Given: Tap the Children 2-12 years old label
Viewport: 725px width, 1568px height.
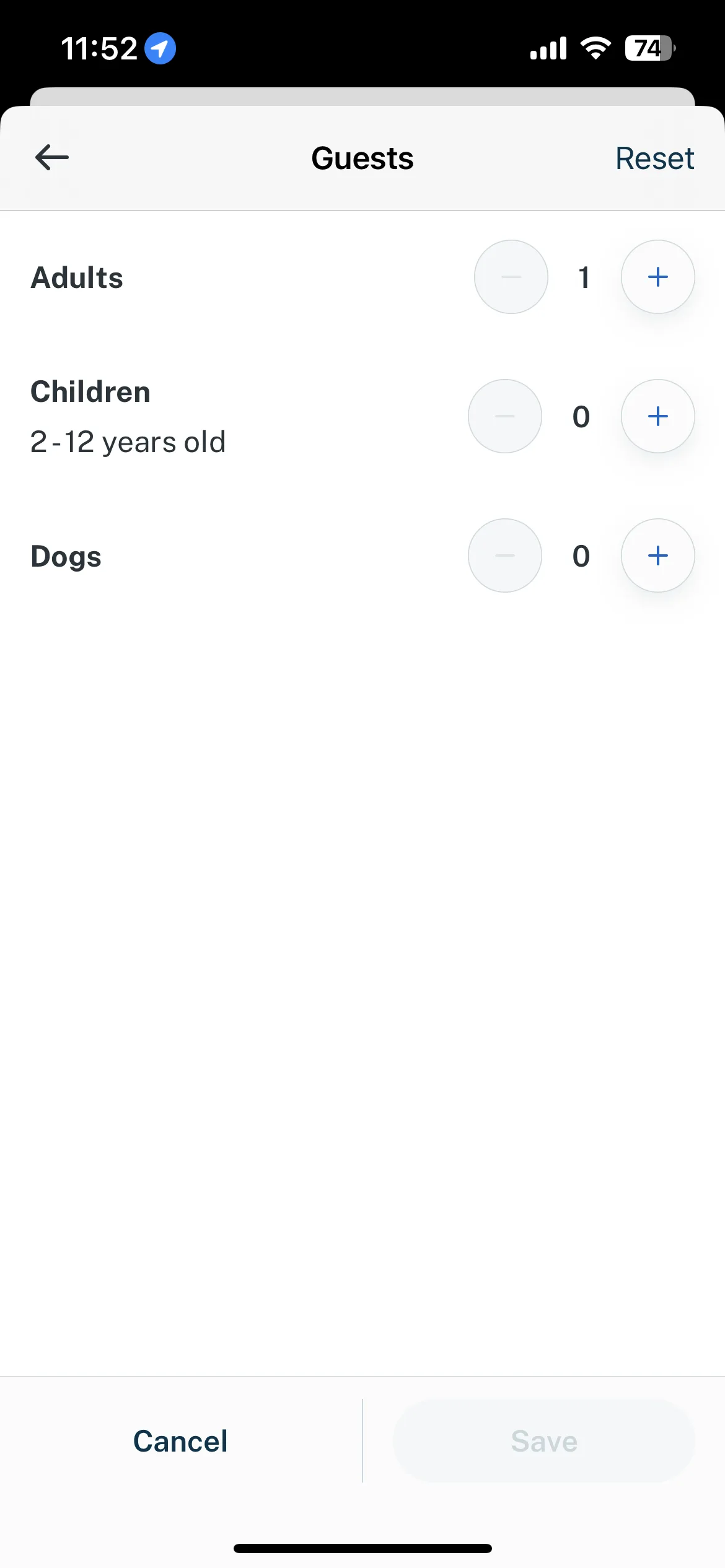Looking at the screenshot, I should tap(128, 417).
